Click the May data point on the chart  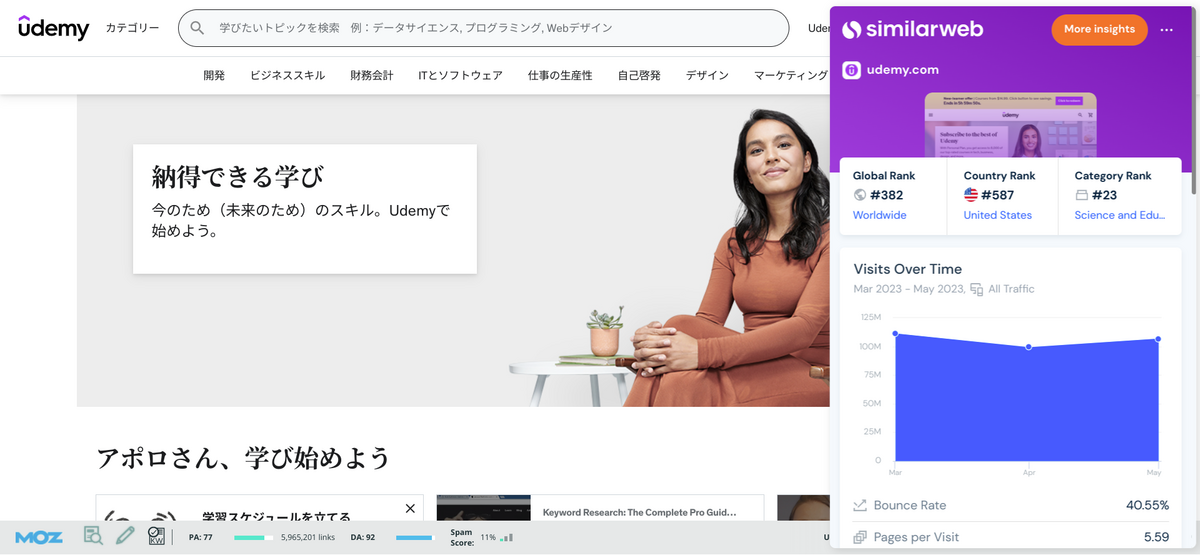1158,340
